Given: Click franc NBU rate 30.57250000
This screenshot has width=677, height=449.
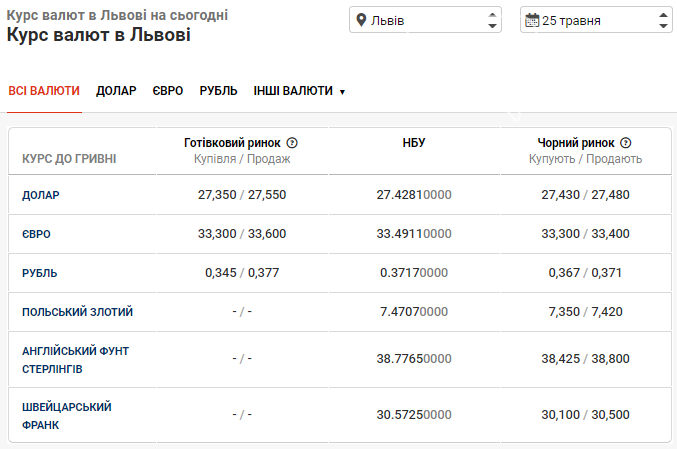Looking at the screenshot, I should coord(414,414).
